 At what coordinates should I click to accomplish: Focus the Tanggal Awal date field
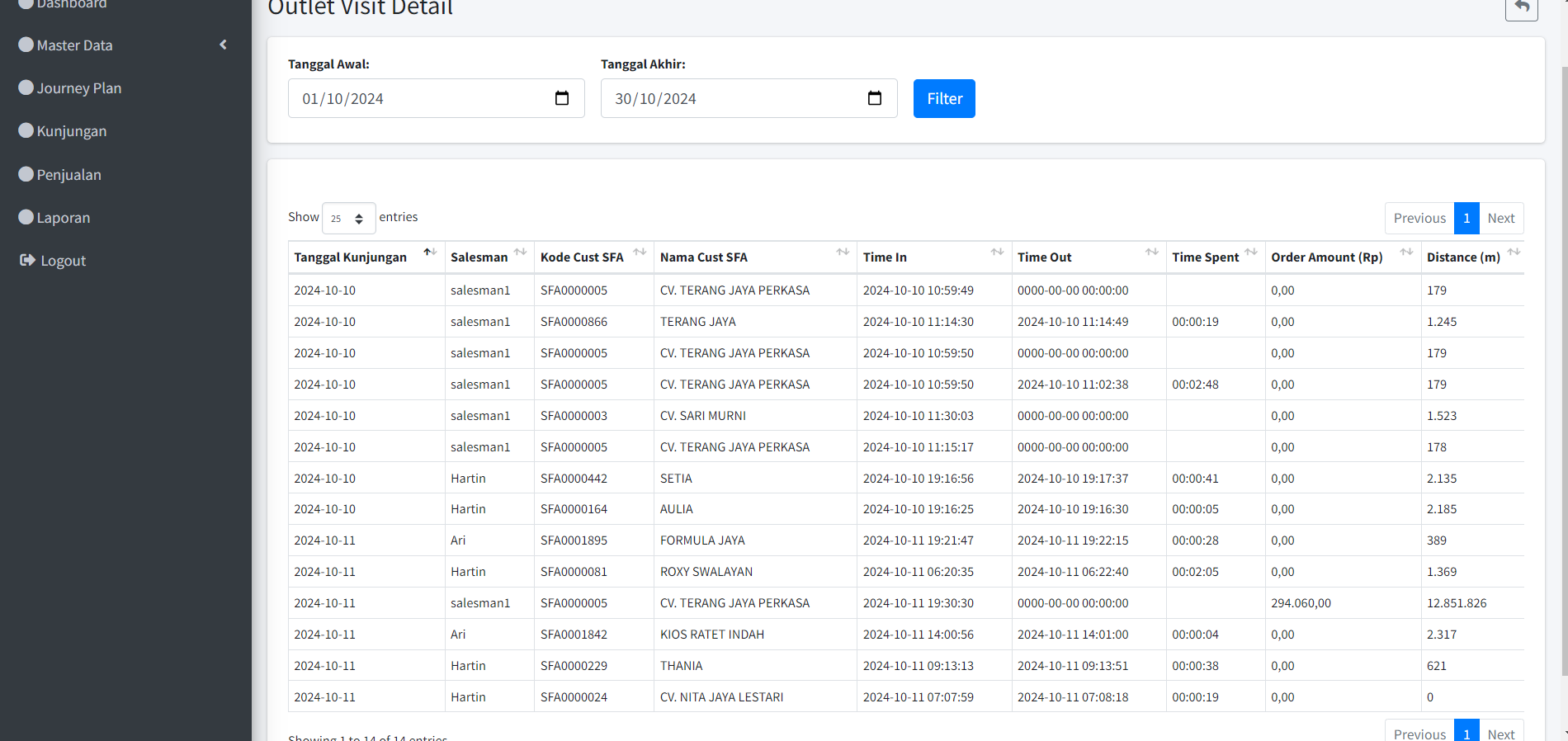pyautogui.click(x=436, y=98)
